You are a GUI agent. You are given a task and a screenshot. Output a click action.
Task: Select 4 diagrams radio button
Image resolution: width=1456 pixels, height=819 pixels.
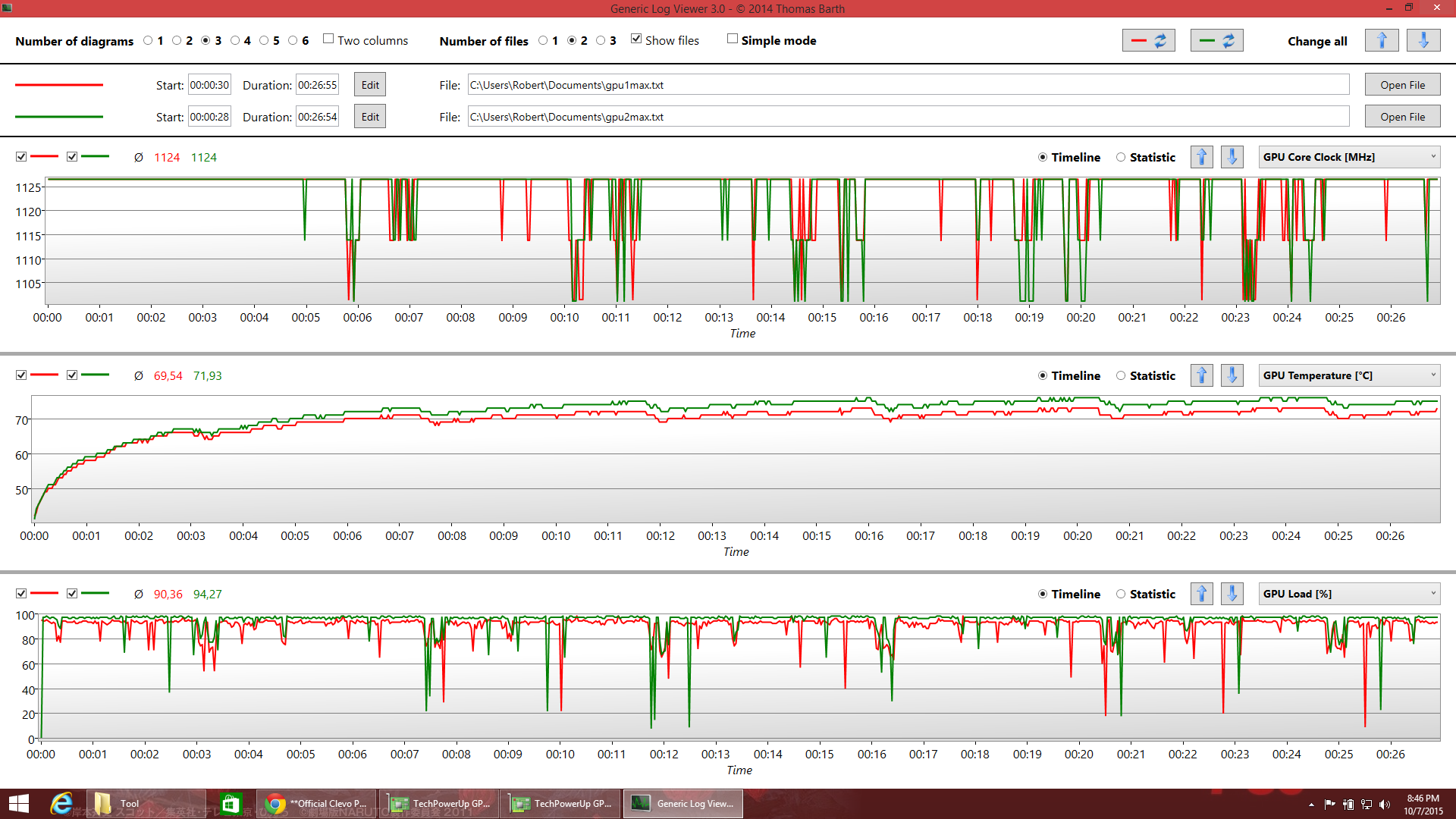coord(235,41)
